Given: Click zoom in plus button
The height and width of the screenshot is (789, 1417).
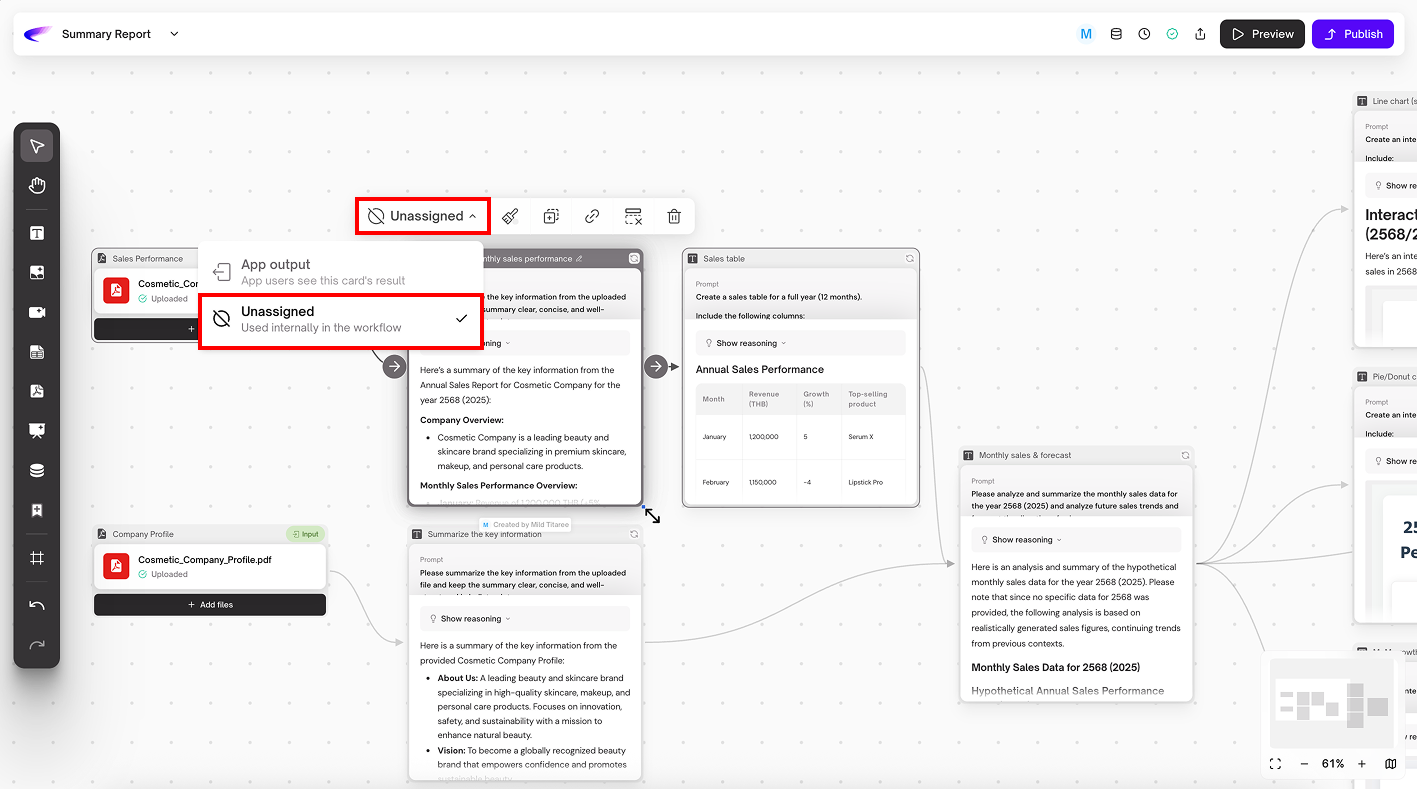Looking at the screenshot, I should 1361,764.
